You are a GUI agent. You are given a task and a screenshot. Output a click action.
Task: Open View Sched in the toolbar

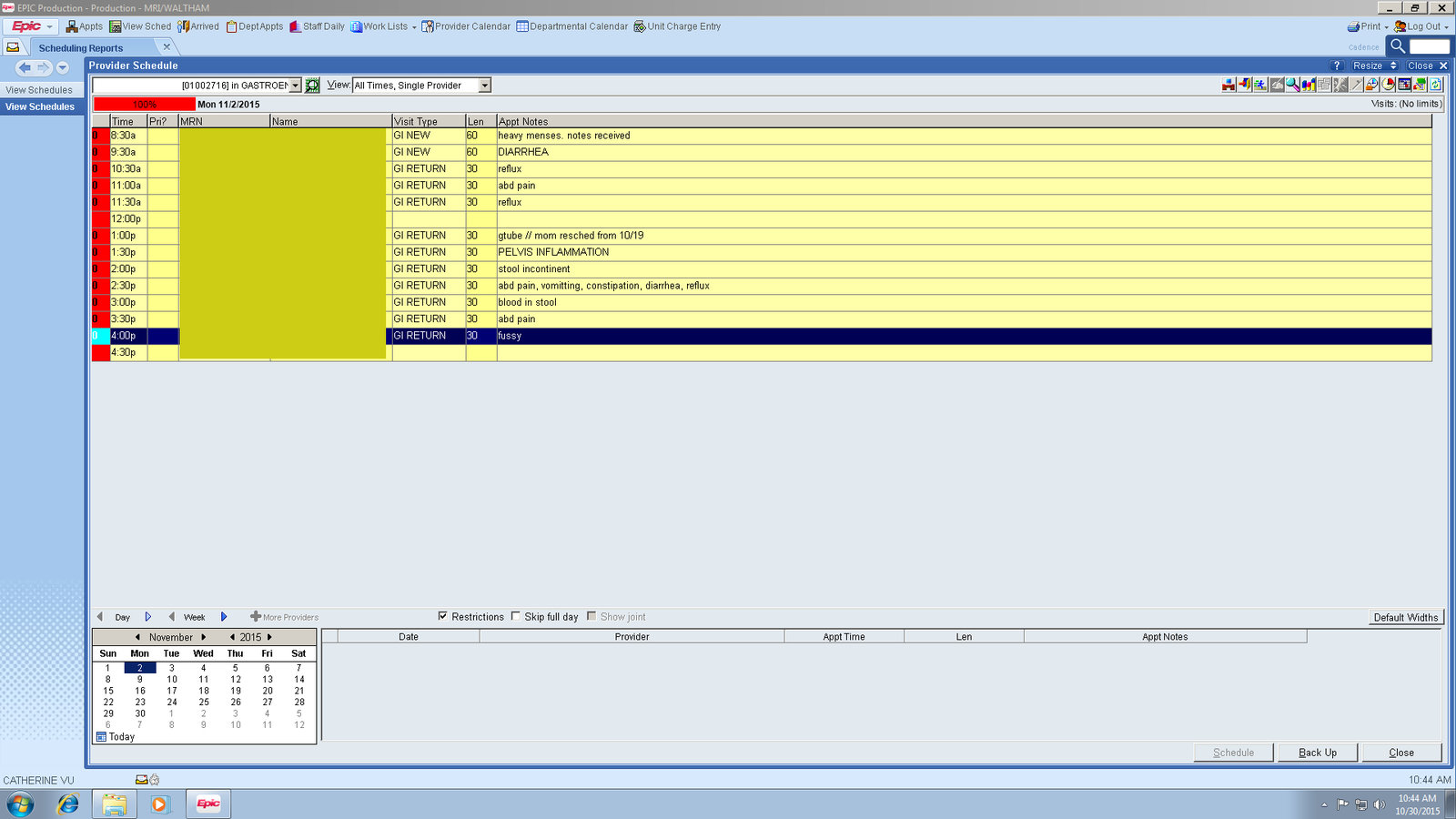coord(140,26)
